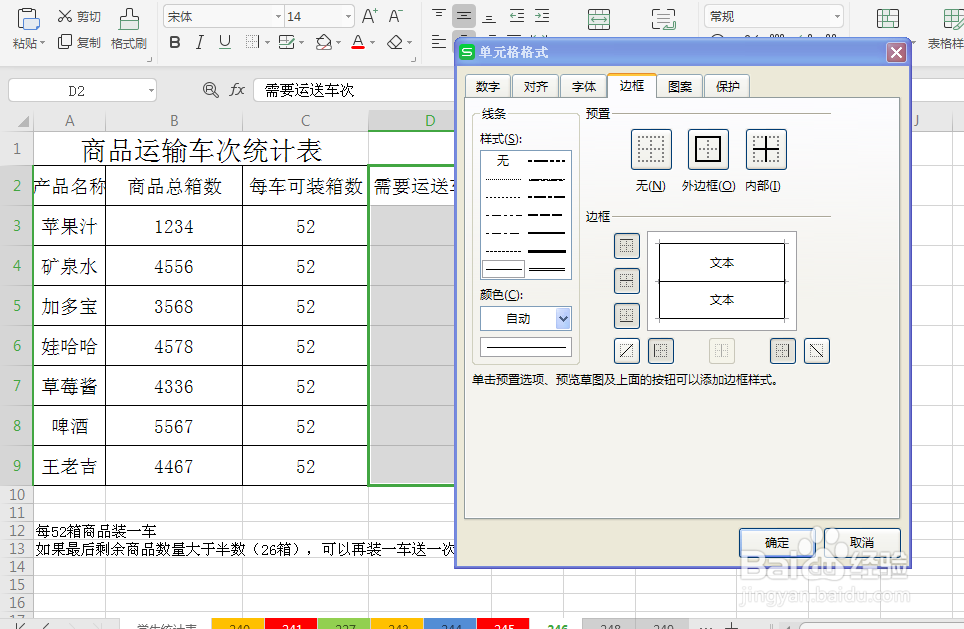Expand the Name Box dropdown D2

pos(151,91)
